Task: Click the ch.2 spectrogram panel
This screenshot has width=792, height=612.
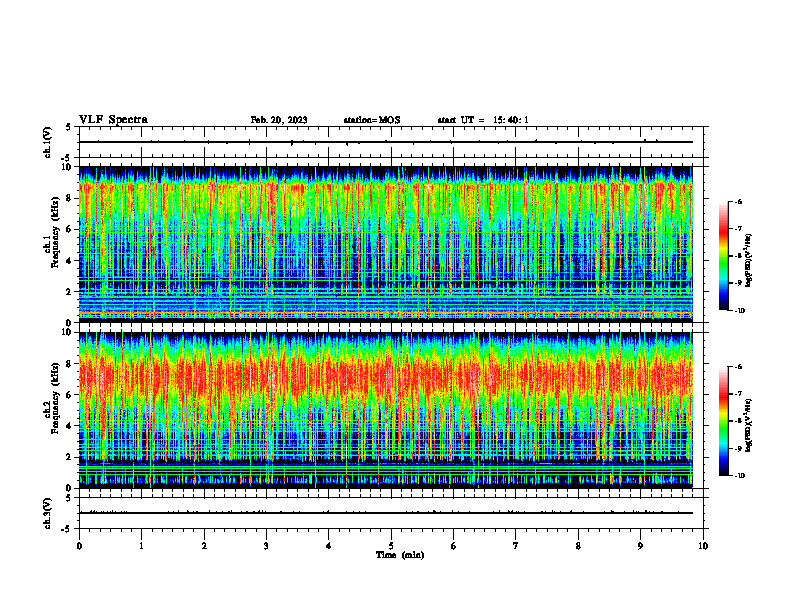Action: [386, 410]
